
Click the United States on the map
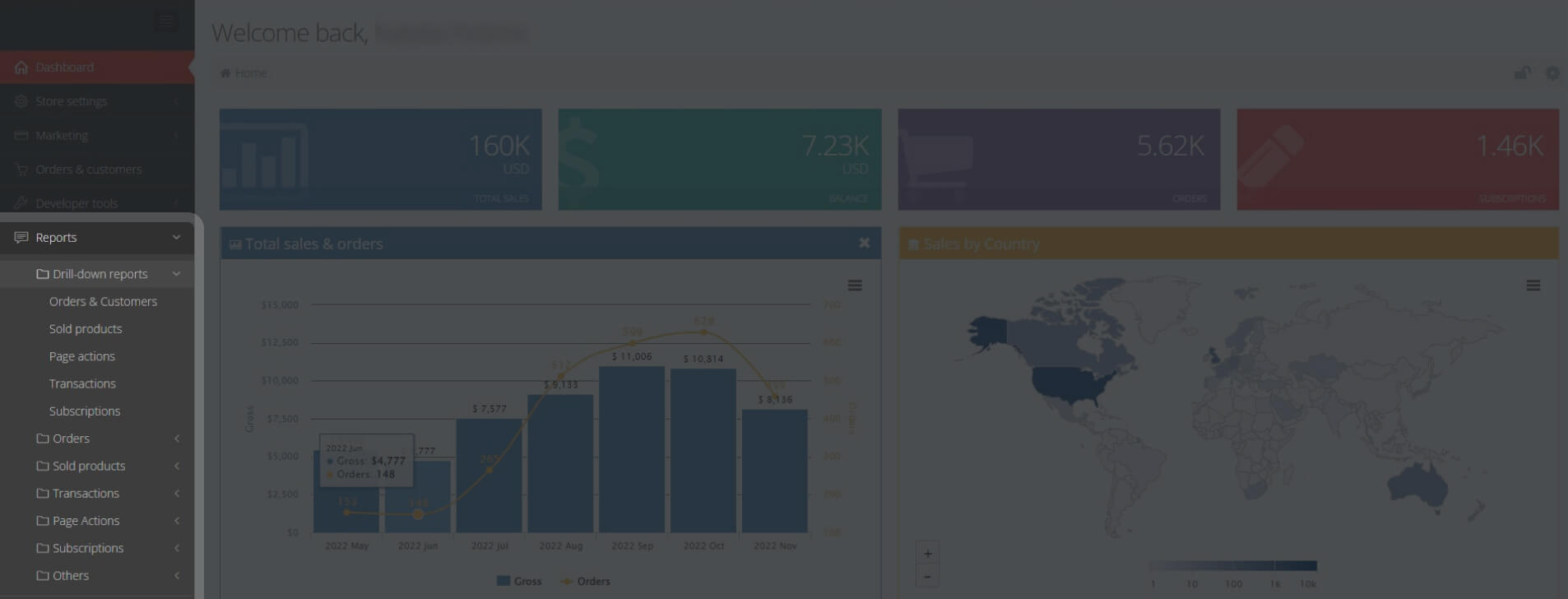pyautogui.click(x=1074, y=385)
